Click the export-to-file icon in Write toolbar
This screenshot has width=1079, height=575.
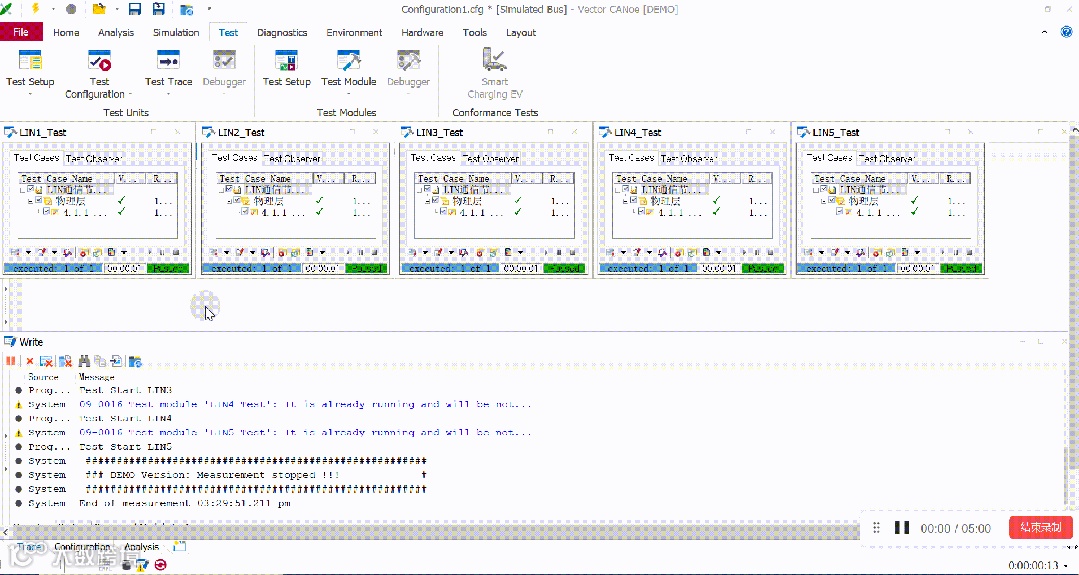116,360
